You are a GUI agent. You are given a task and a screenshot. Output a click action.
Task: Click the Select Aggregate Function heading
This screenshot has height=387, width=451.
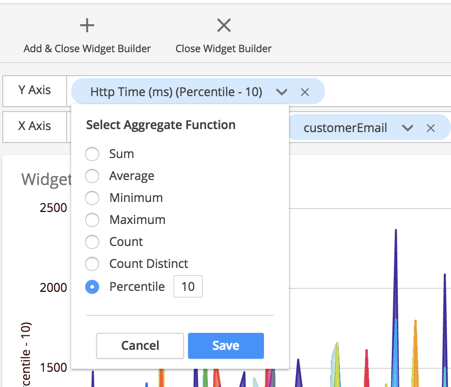pos(161,125)
